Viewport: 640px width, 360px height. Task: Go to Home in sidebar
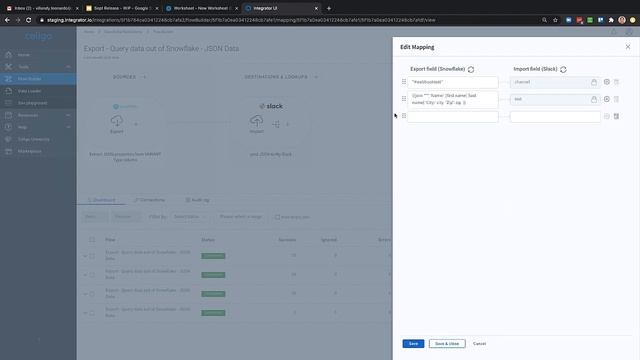(x=24, y=55)
